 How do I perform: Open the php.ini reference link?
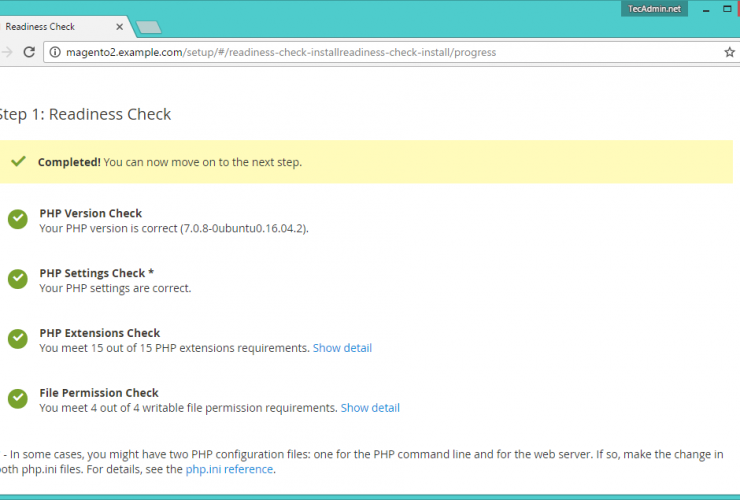(229, 469)
